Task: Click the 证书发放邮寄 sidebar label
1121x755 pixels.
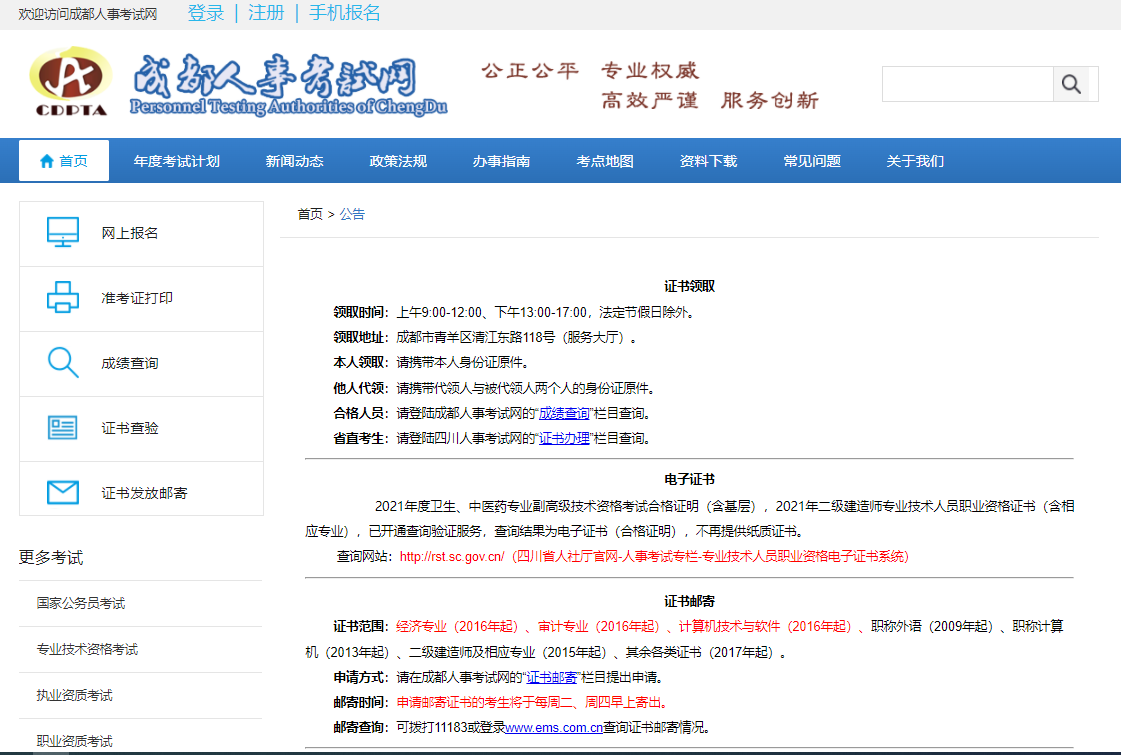Action: pos(144,493)
